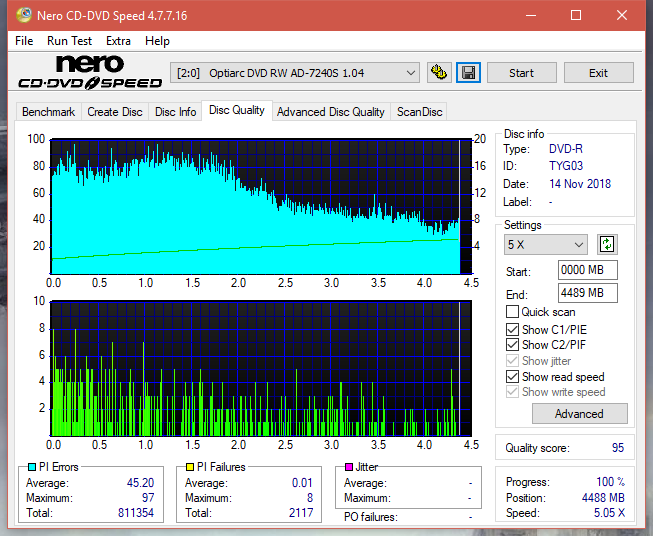Click PI Failures total 2117
Image resolution: width=653 pixels, height=536 pixels.
(301, 513)
